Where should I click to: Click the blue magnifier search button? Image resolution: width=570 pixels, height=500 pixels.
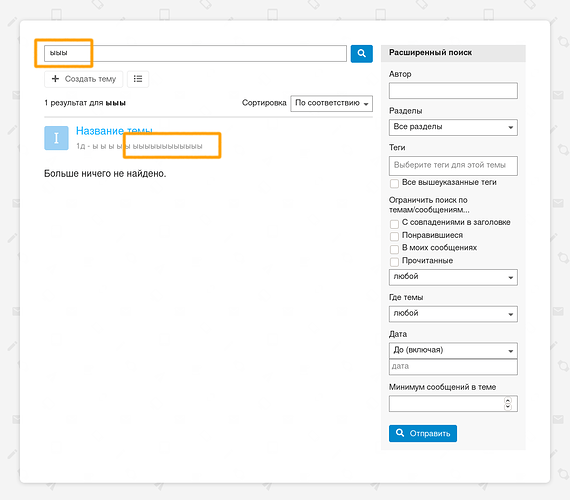click(x=361, y=53)
